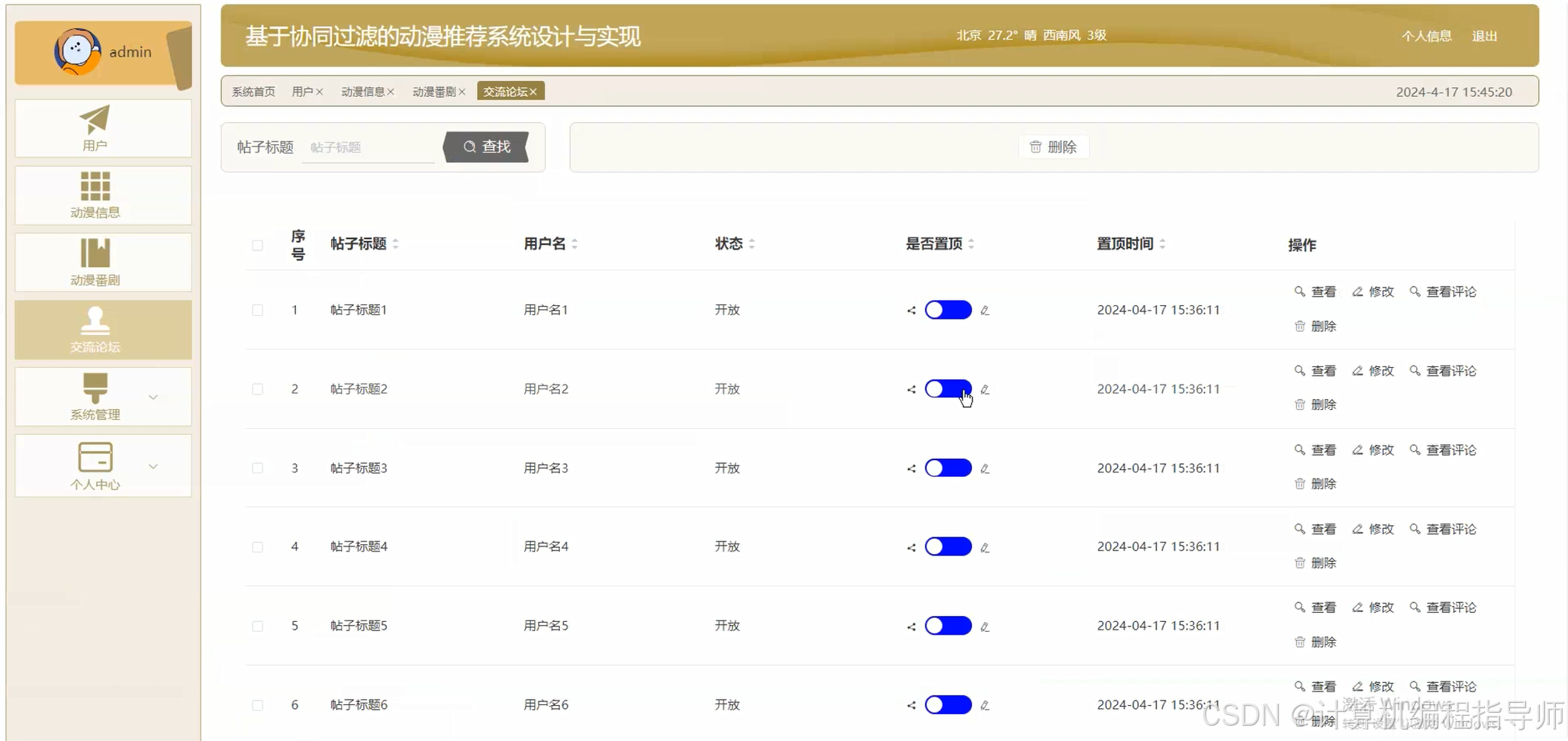Open the 动漫番剧 sidebar icon
1568x741 pixels.
click(x=95, y=253)
